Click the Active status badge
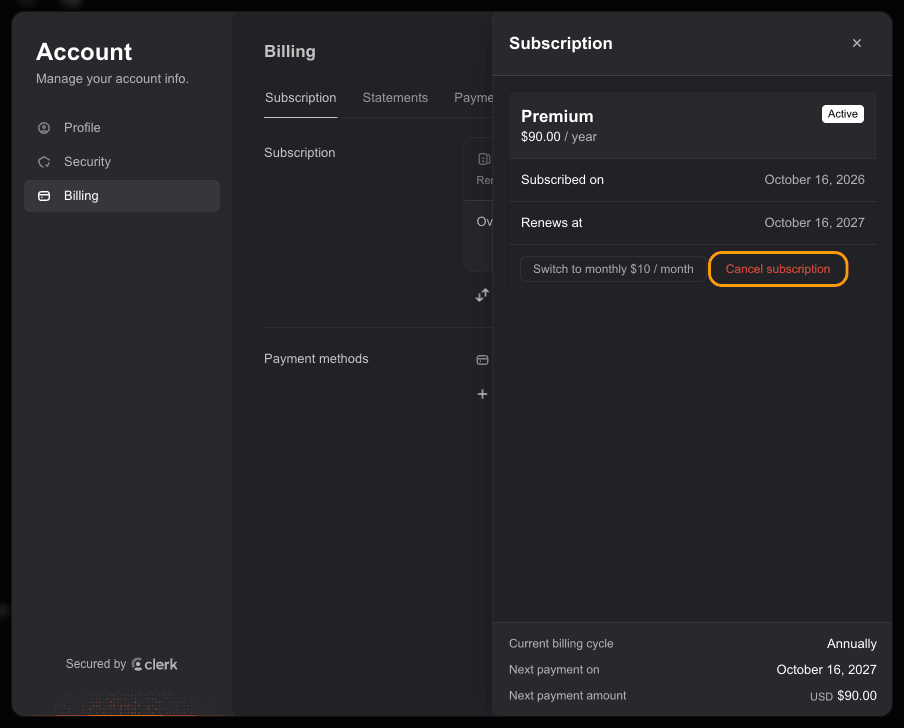This screenshot has width=904, height=728. click(842, 114)
